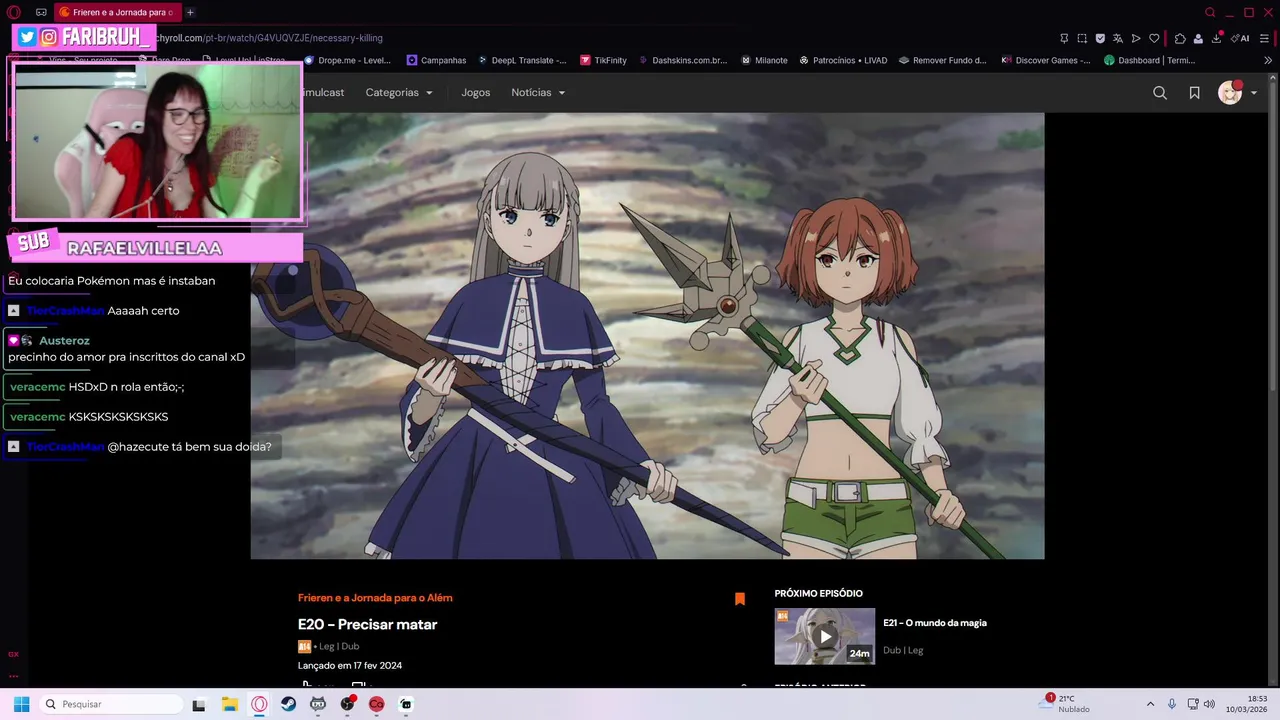Open the browser profile icon
The image size is (1280, 720).
(x=1198, y=38)
